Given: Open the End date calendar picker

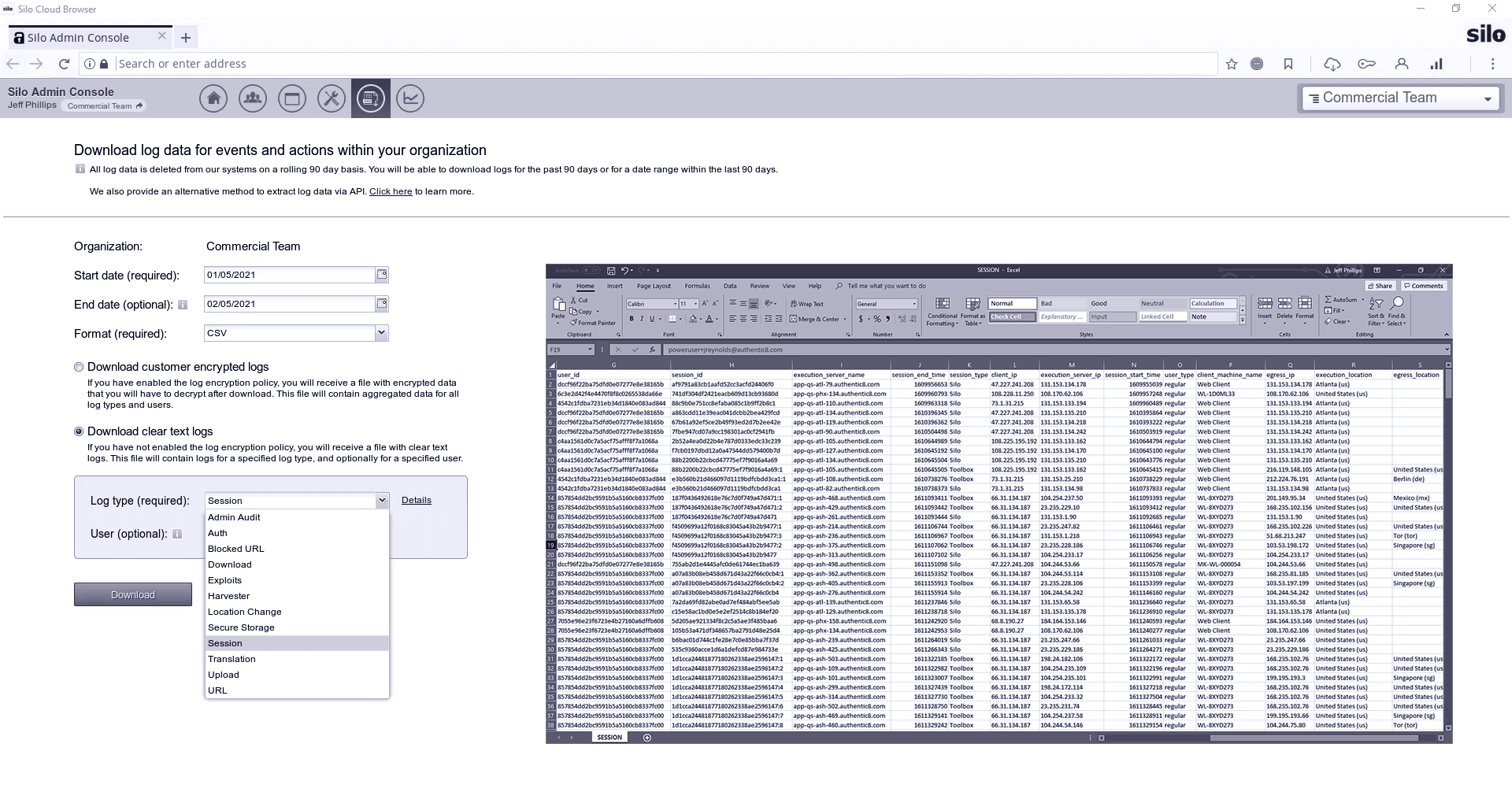Looking at the screenshot, I should coord(382,304).
